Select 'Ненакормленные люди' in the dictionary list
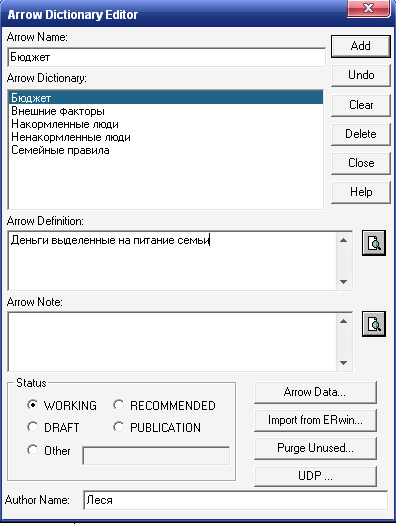The image size is (396, 524). tap(166, 137)
